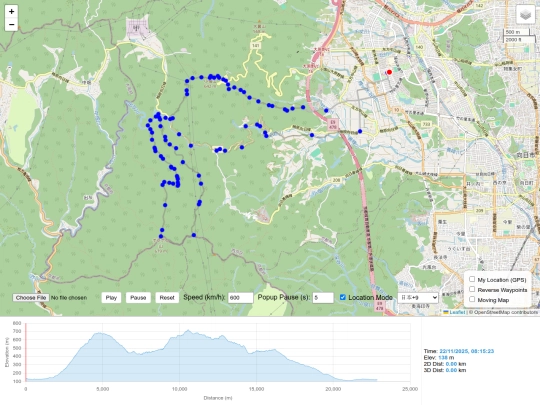Toggle the Location Mode checkbox
Viewport: 540px width, 405px height.
point(343,297)
